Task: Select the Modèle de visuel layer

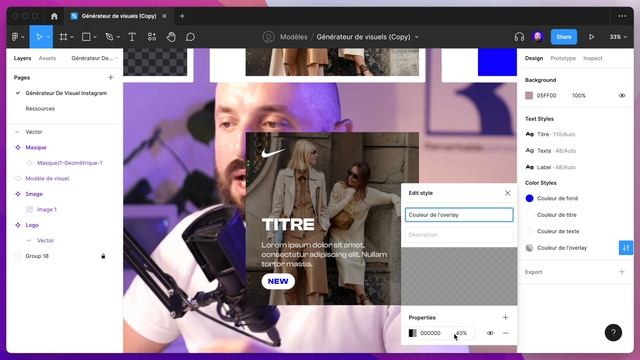Action: pyautogui.click(x=47, y=178)
